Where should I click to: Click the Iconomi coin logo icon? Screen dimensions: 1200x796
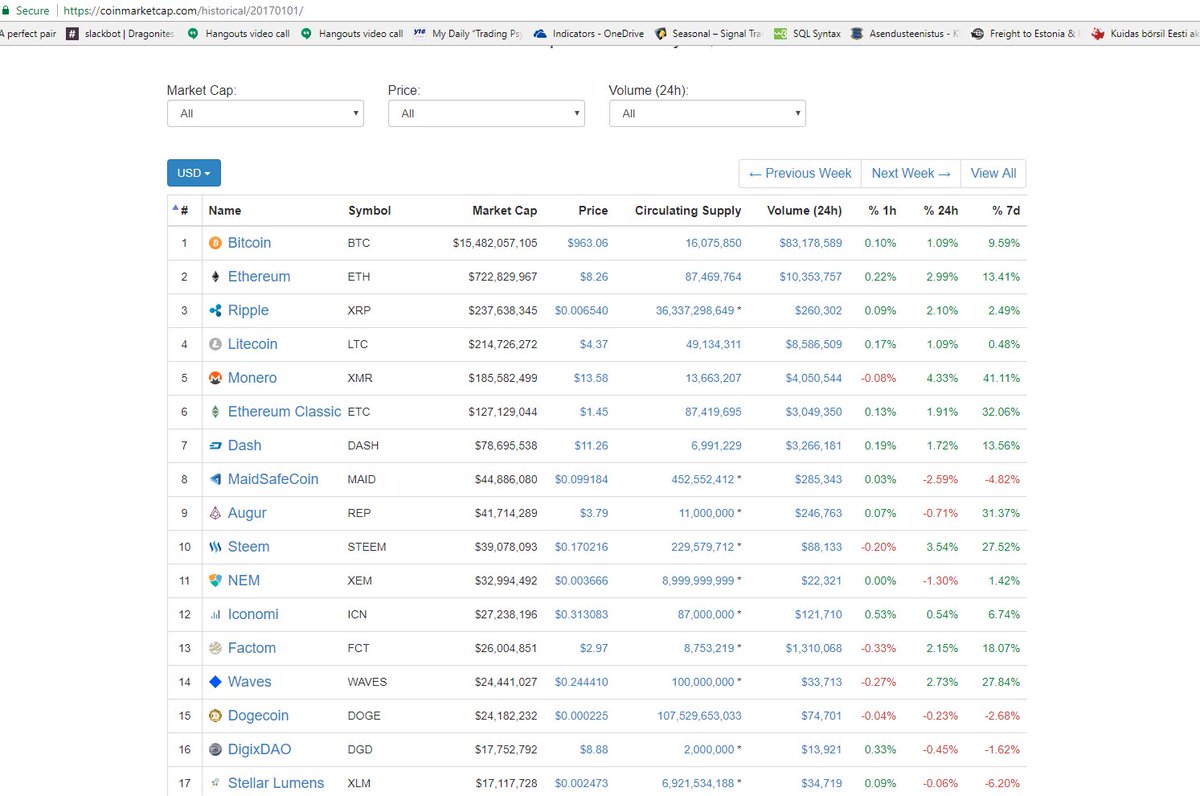(215, 615)
